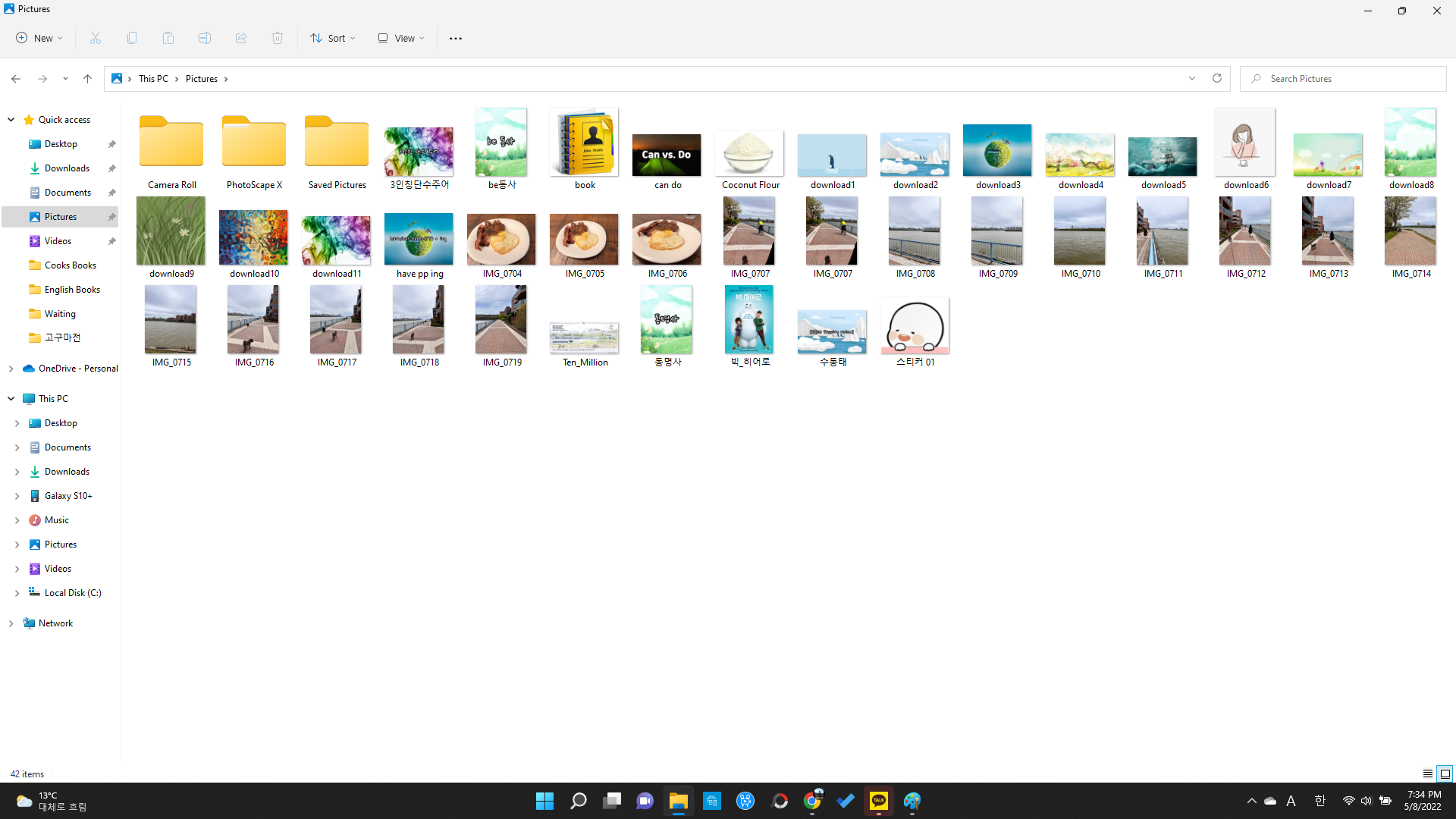Click the Paste icon in toolbar
The height and width of the screenshot is (819, 1456).
(168, 38)
